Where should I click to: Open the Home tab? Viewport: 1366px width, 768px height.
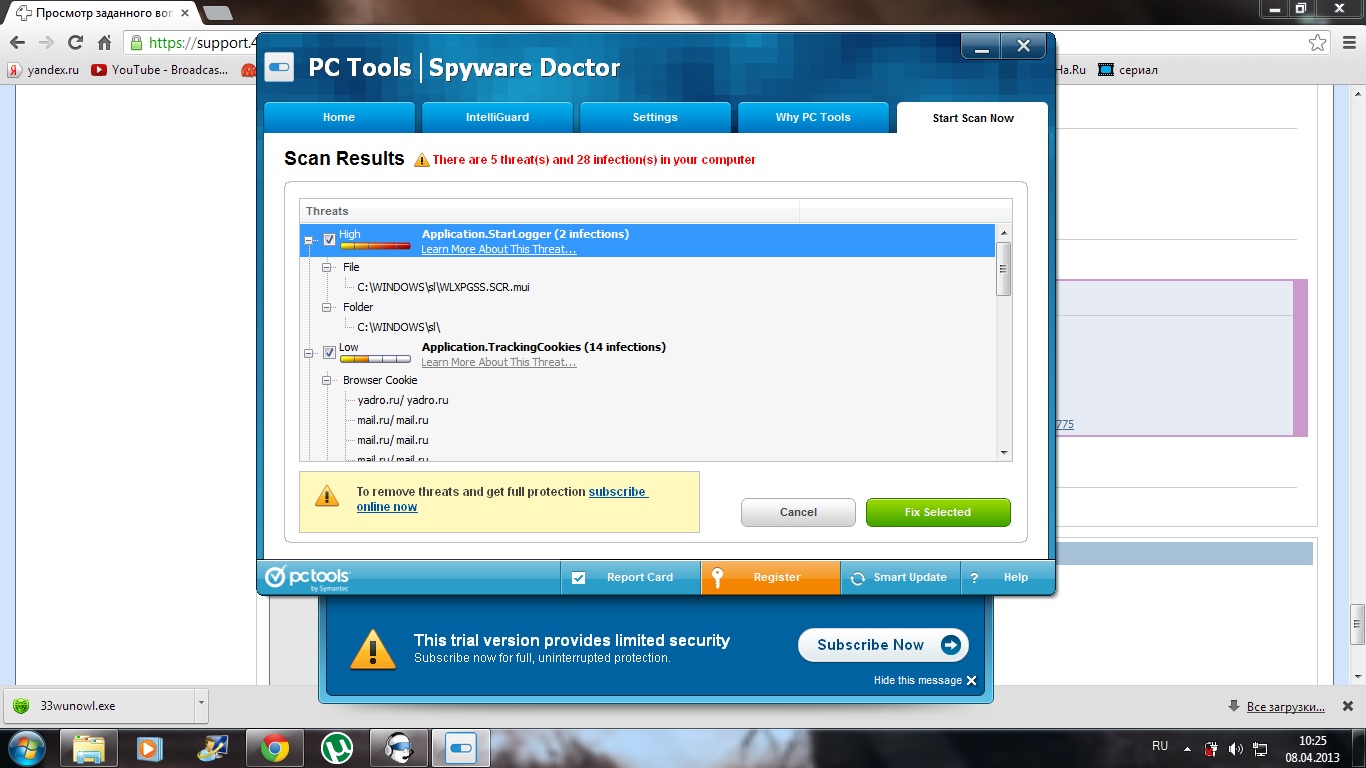tap(339, 117)
